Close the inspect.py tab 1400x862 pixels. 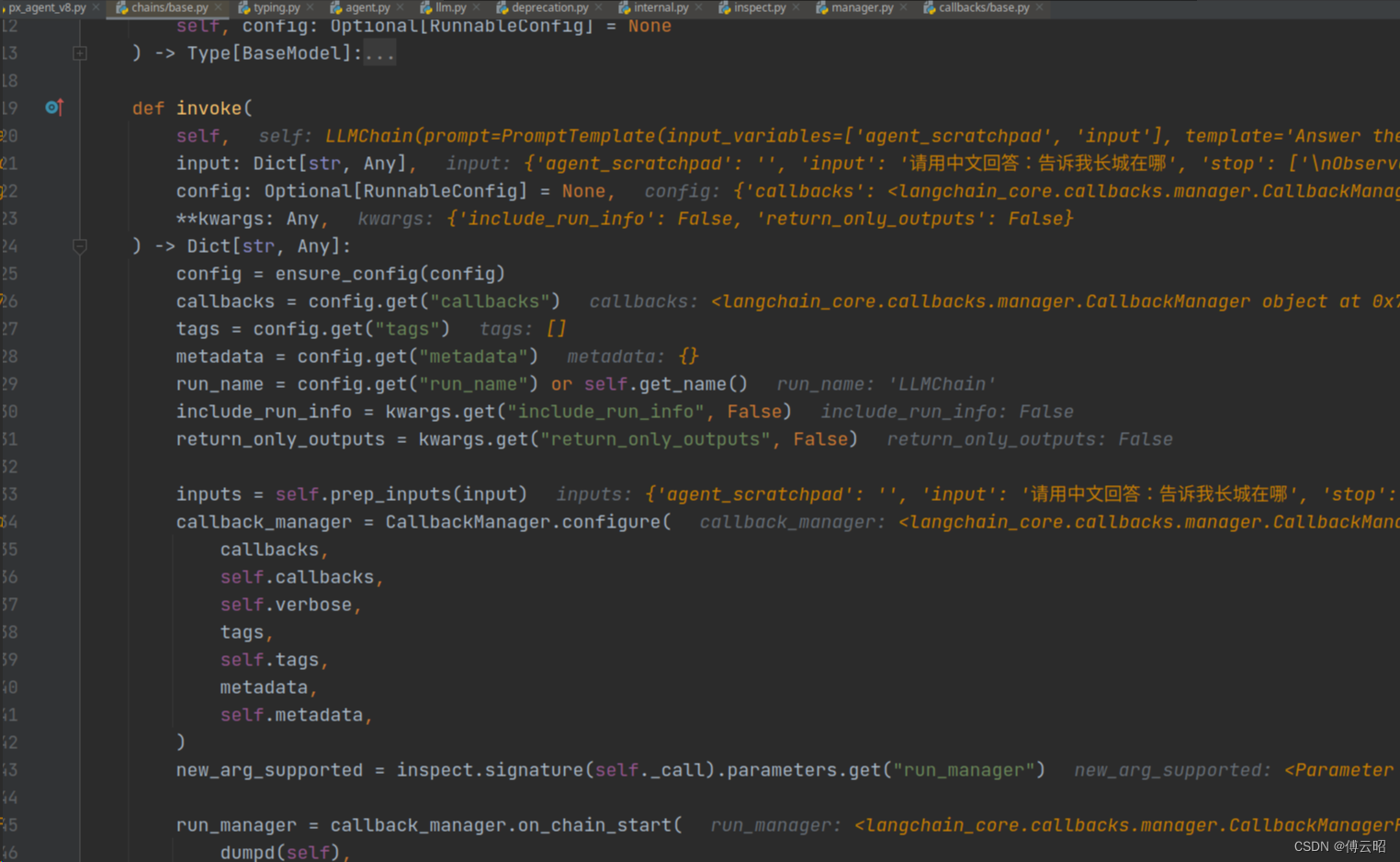coord(796,7)
